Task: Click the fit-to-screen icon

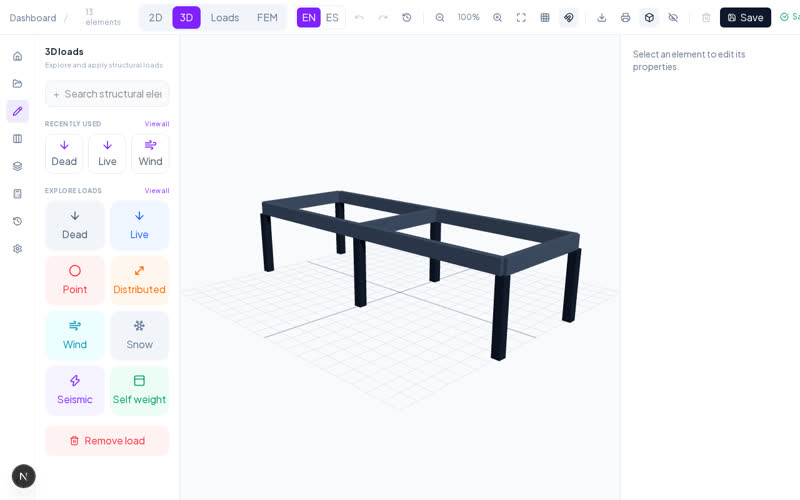Action: point(521,17)
